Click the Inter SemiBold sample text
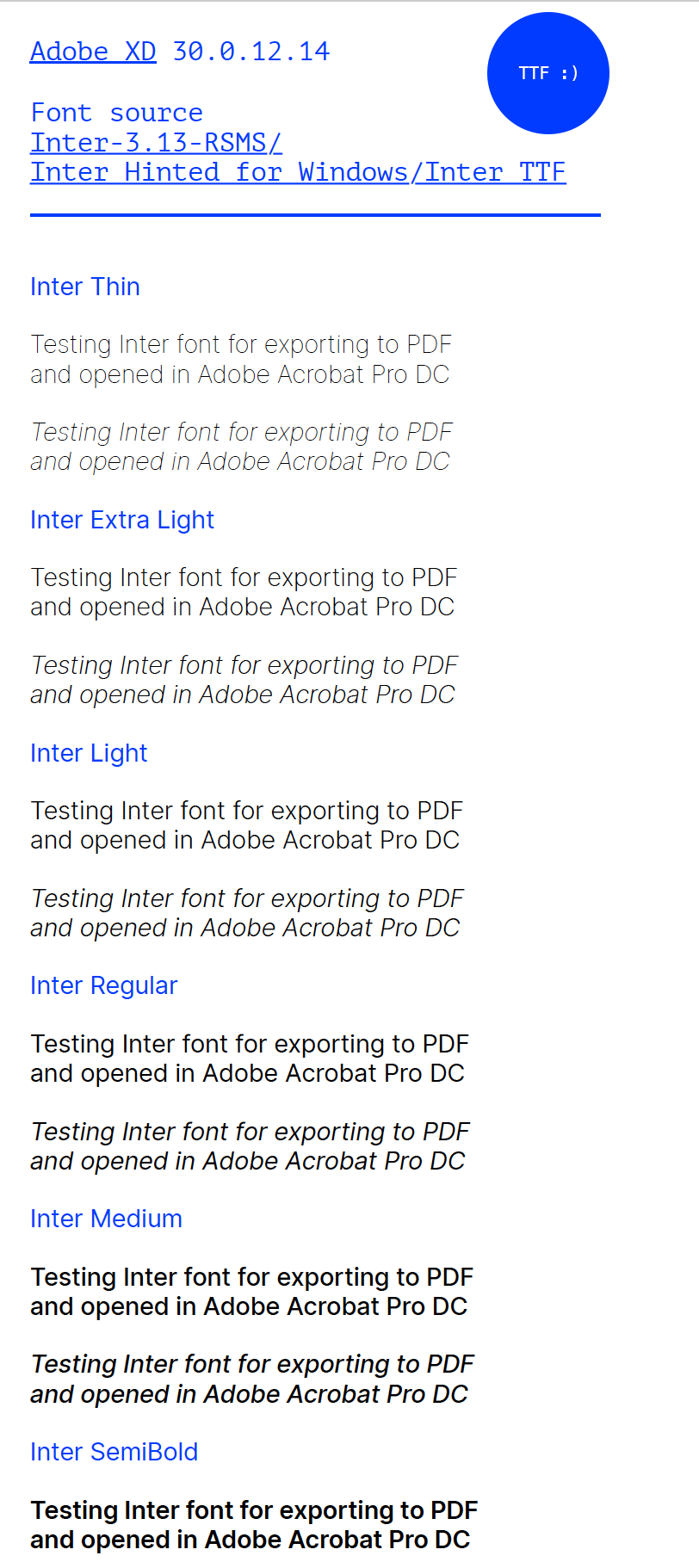 (x=254, y=1525)
